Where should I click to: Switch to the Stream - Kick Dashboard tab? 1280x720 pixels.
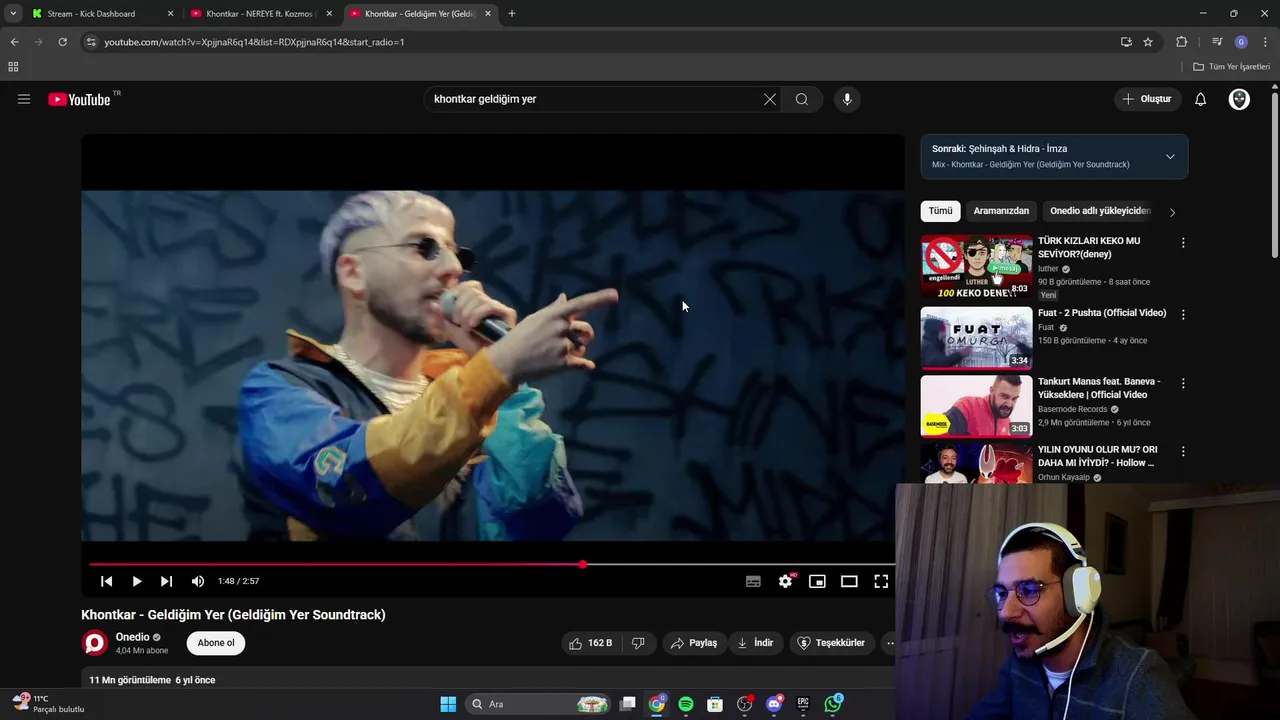pyautogui.click(x=103, y=14)
